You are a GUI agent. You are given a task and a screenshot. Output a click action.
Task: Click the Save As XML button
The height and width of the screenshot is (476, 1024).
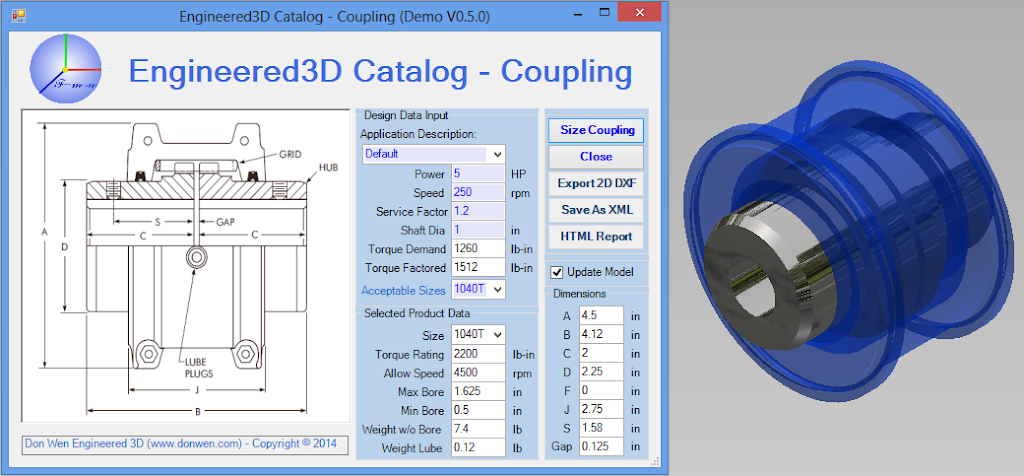click(x=596, y=210)
